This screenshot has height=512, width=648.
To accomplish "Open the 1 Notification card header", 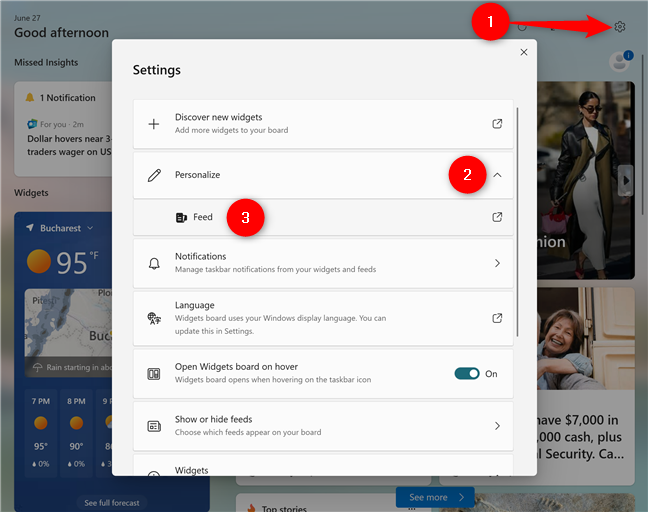I will pos(60,98).
